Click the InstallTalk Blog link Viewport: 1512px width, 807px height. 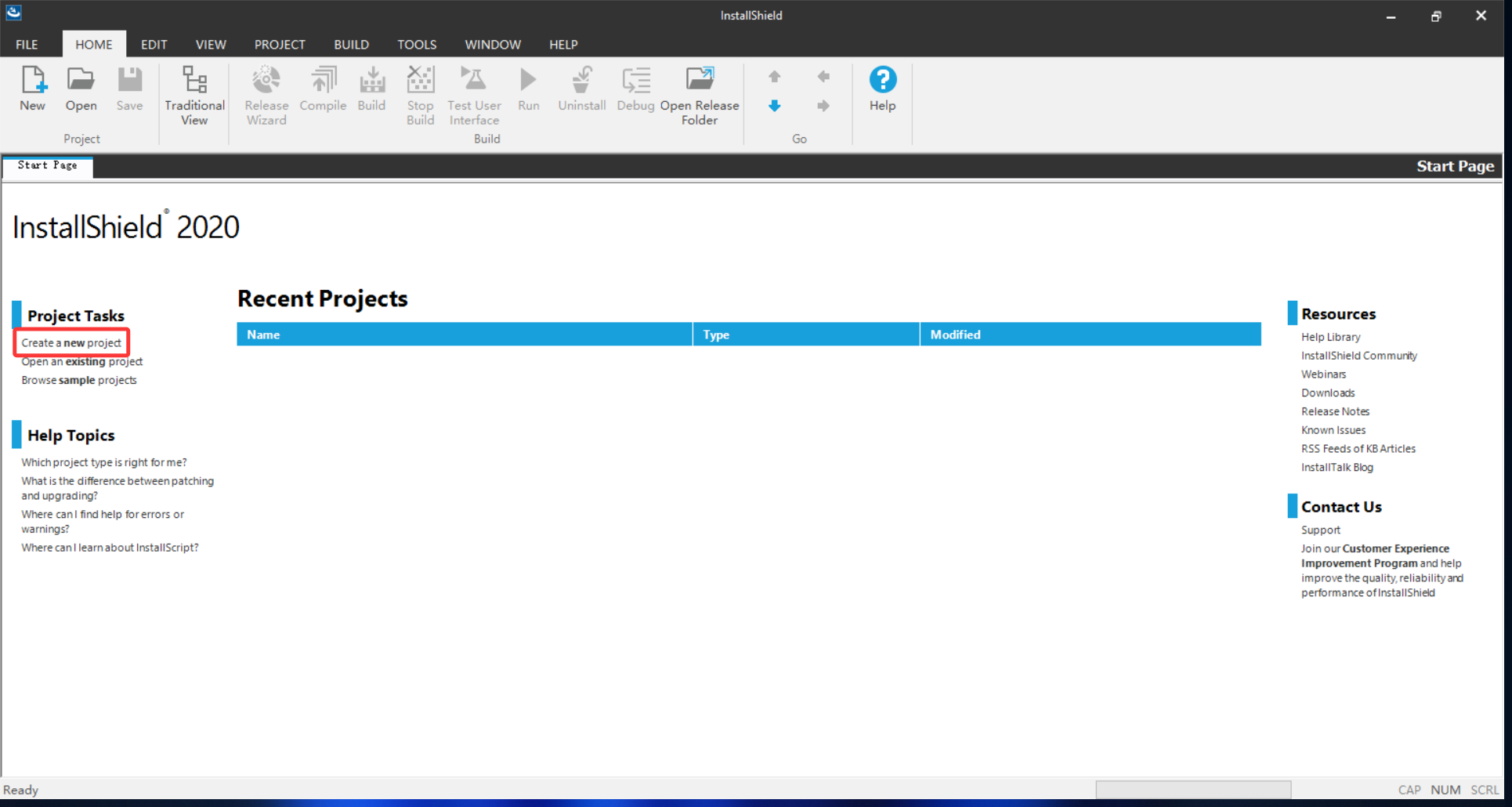coord(1337,468)
